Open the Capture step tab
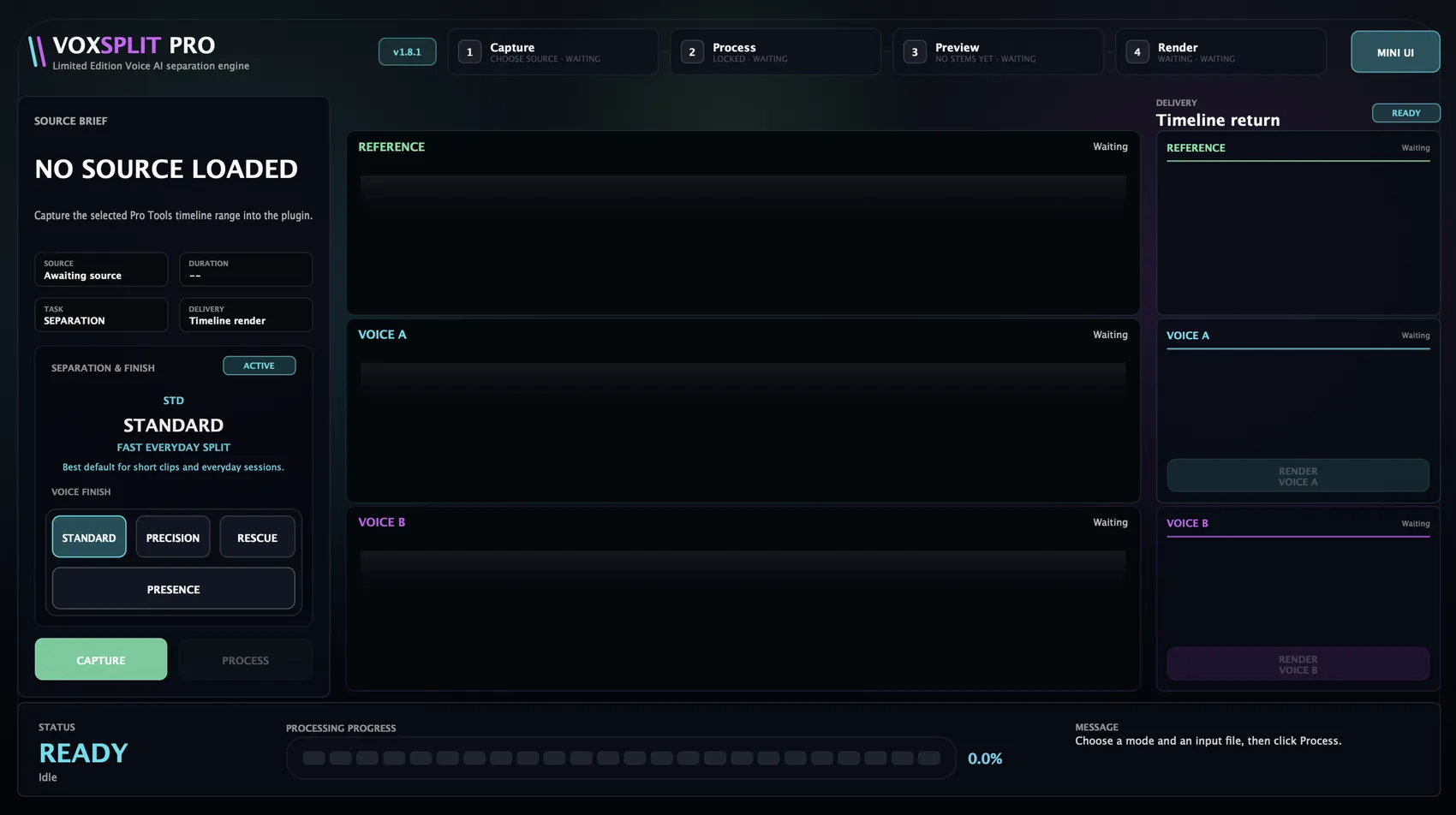 click(x=552, y=52)
